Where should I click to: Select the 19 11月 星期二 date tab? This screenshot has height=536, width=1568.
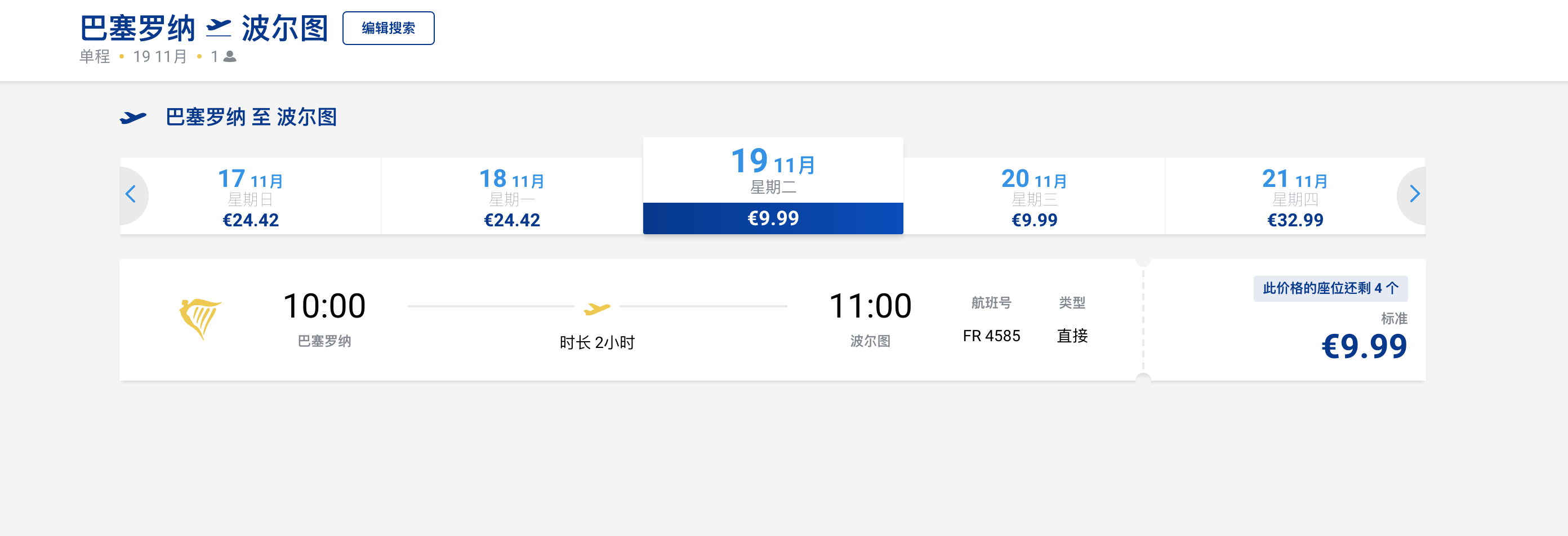click(773, 186)
